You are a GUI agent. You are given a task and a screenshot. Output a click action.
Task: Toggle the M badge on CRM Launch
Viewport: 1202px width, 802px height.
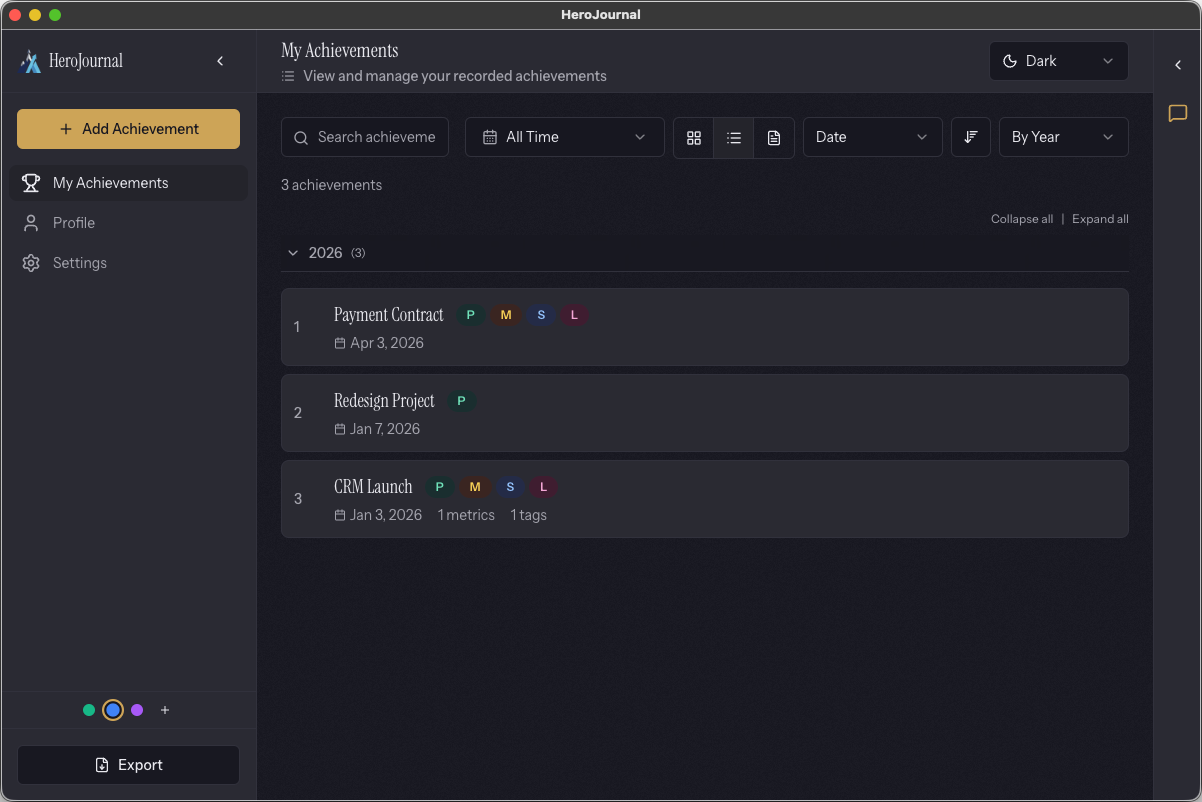coord(474,486)
